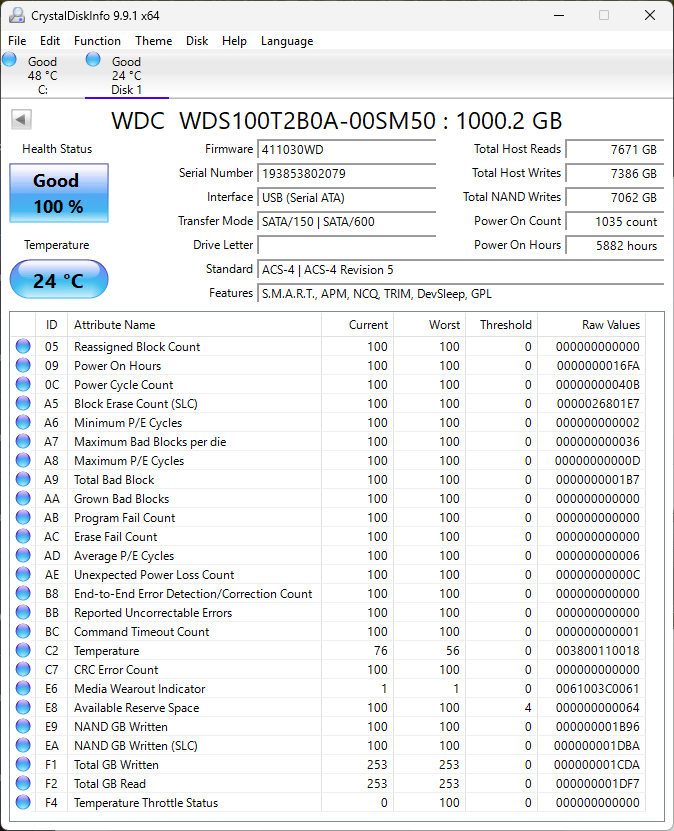This screenshot has height=831, width=674.
Task: Click the Power On Count value 1035 count
Action: tap(615, 222)
